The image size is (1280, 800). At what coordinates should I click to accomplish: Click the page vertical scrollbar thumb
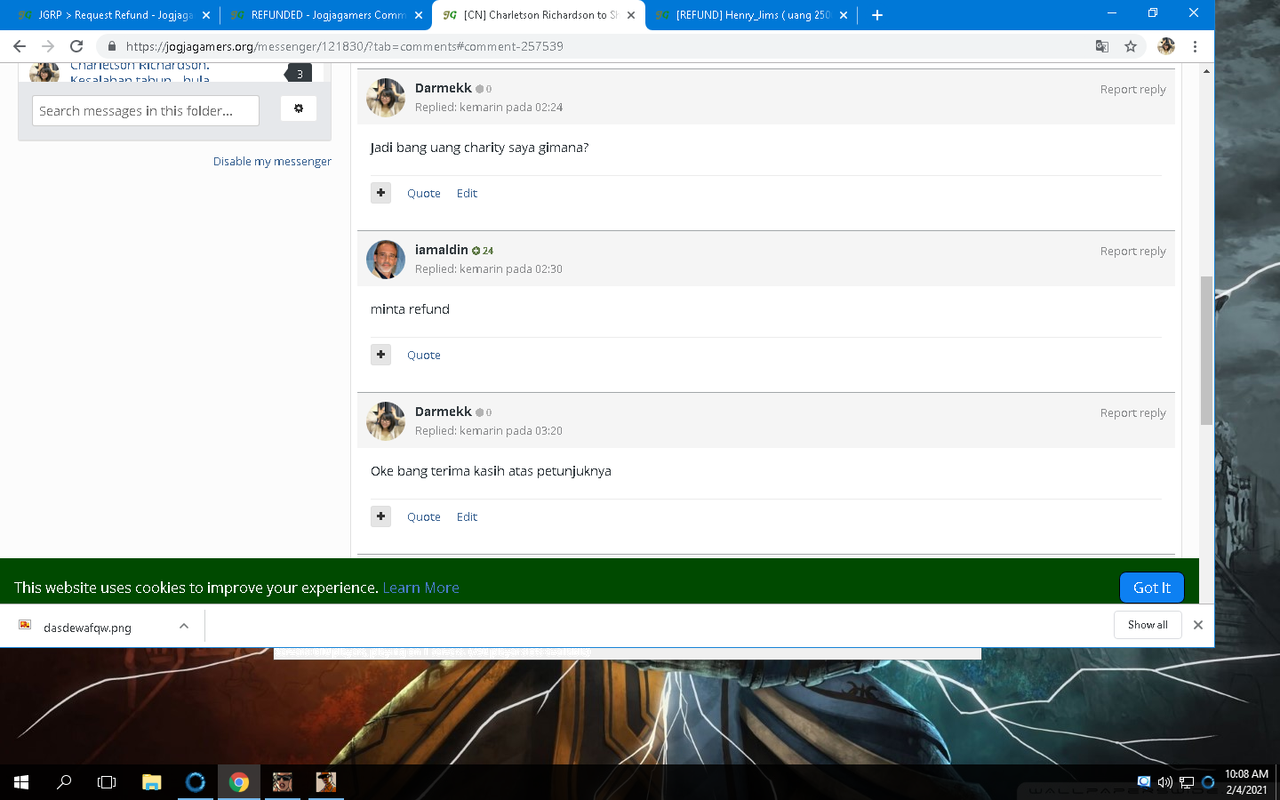(x=1206, y=350)
